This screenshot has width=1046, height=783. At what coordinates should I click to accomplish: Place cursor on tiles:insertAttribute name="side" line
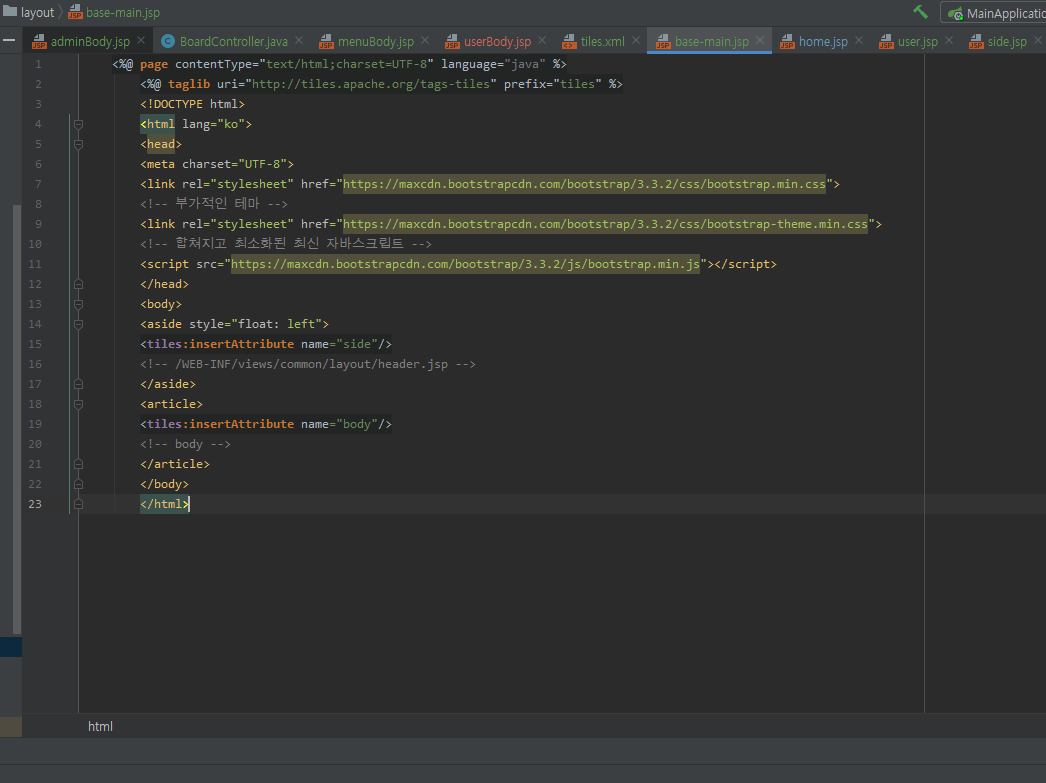[266, 344]
